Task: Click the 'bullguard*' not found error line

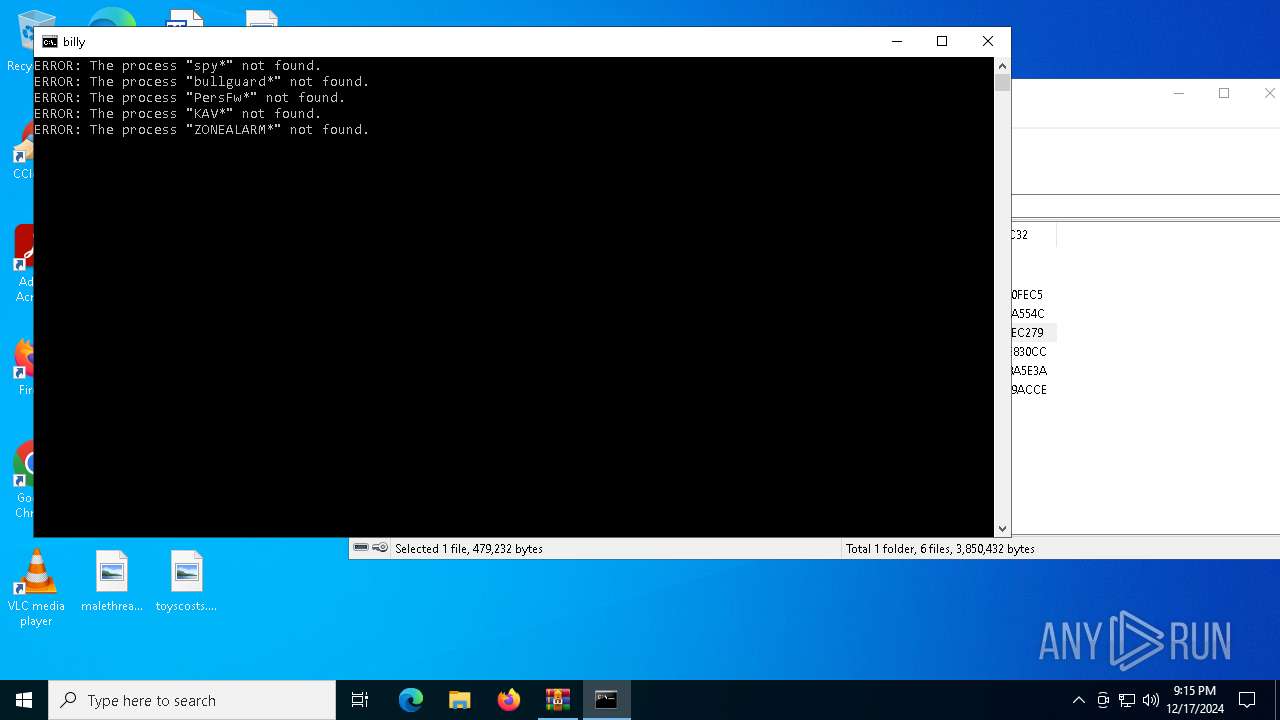Action: pos(202,82)
